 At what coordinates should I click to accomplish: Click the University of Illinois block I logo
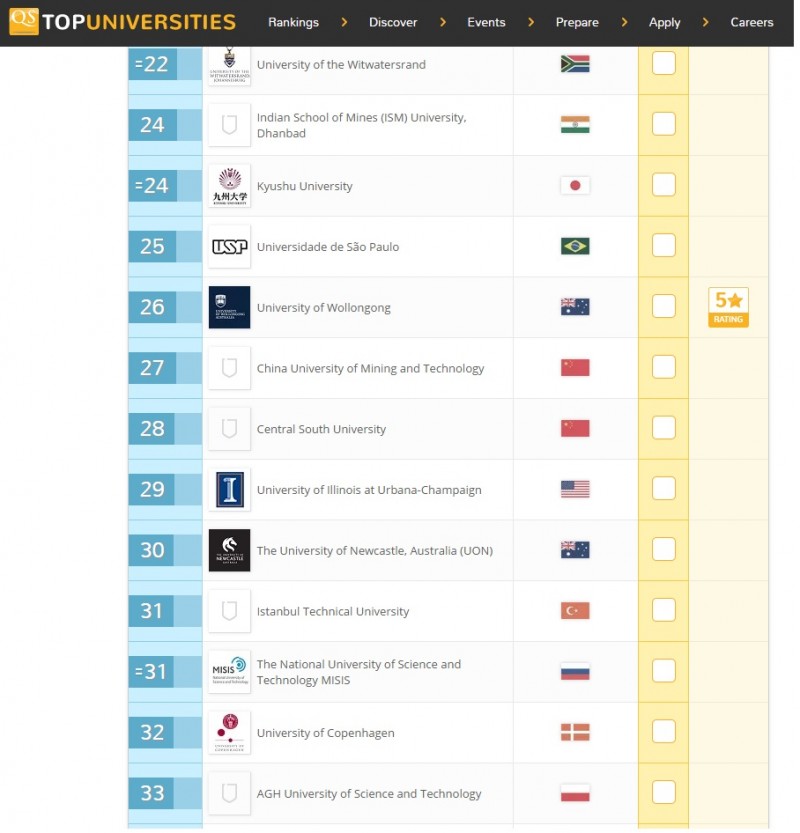tap(229, 490)
